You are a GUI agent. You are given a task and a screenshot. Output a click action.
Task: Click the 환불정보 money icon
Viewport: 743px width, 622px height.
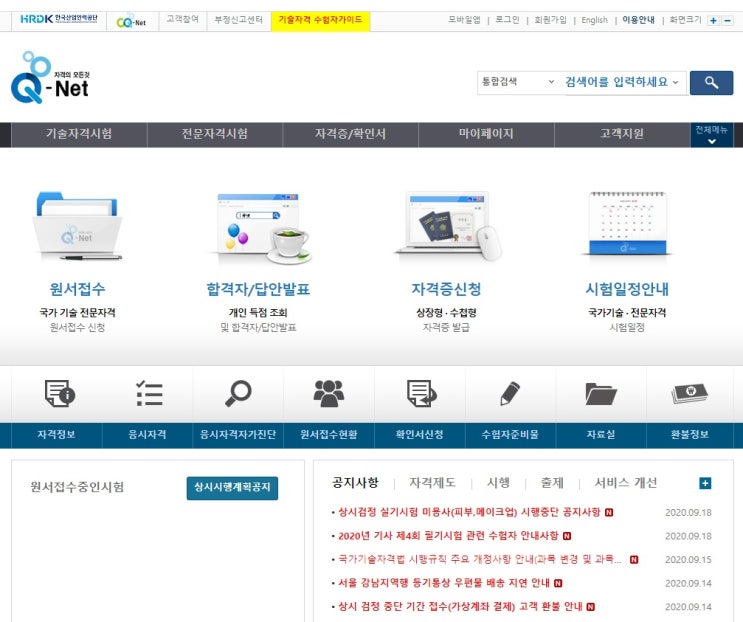[x=690, y=393]
